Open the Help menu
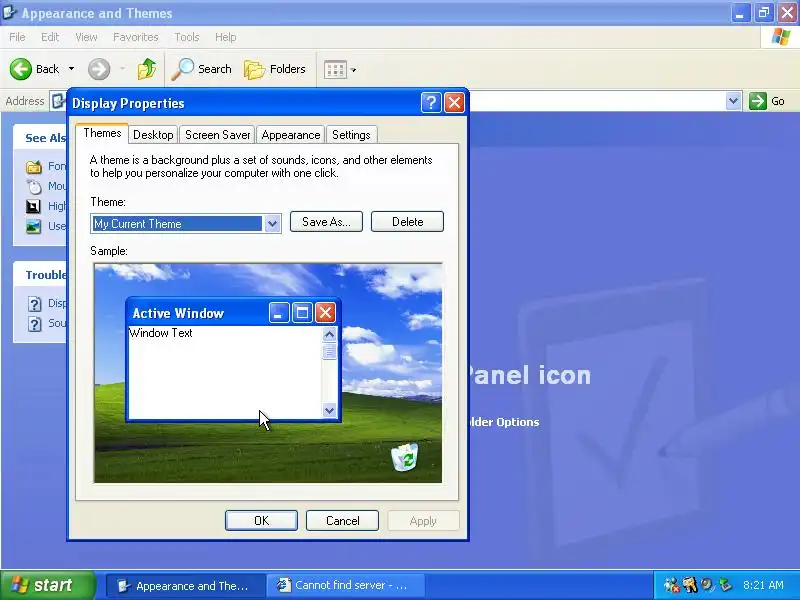Viewport: 800px width, 600px height. [225, 37]
